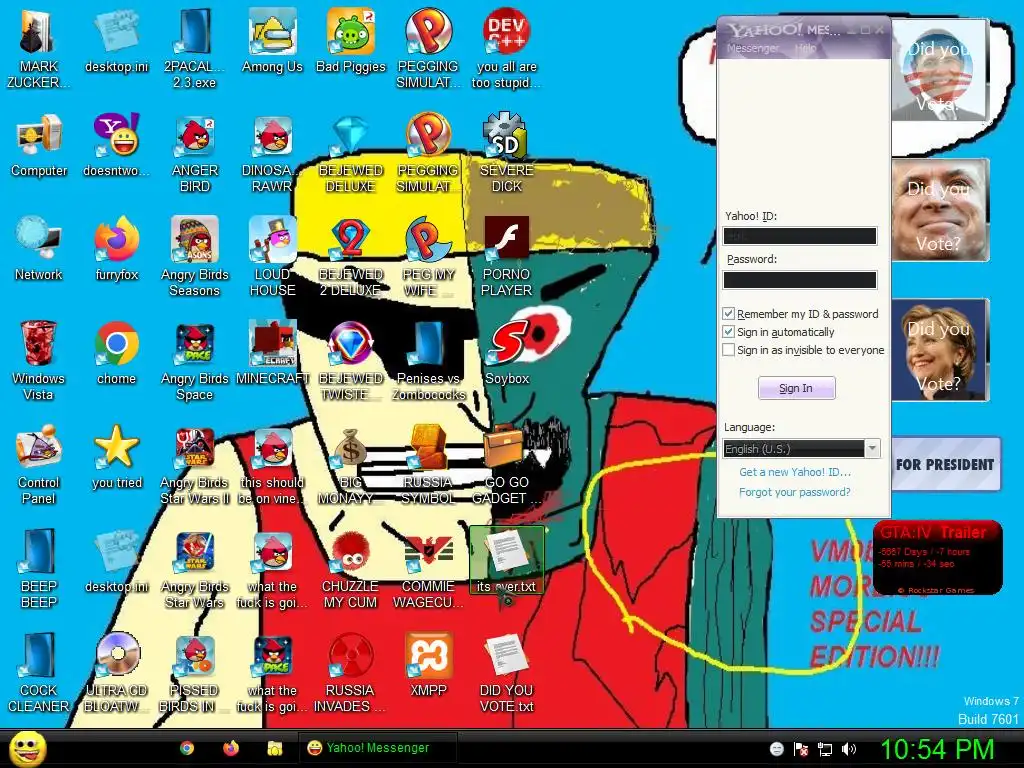
Task: Select the Dev-C++ 'you all are too stupid' icon
Action: pos(506,49)
